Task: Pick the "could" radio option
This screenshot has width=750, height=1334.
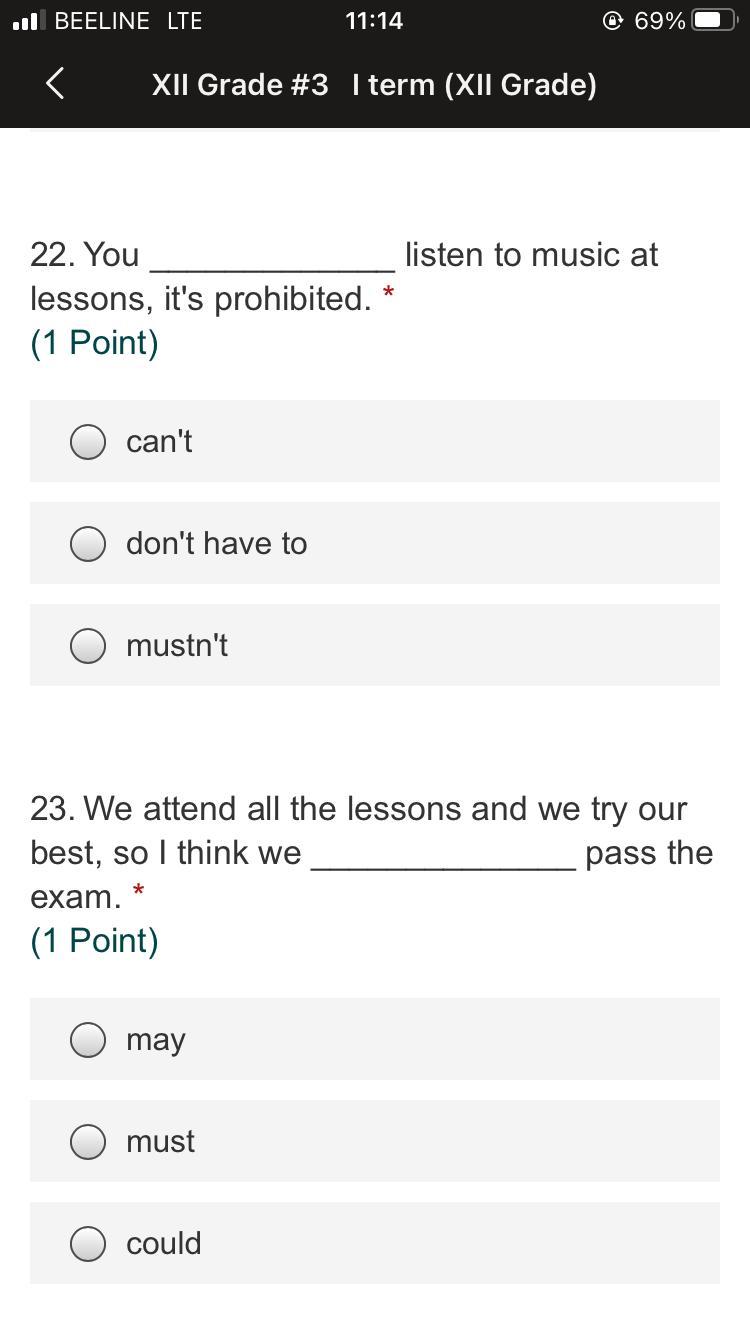Action: [88, 1243]
